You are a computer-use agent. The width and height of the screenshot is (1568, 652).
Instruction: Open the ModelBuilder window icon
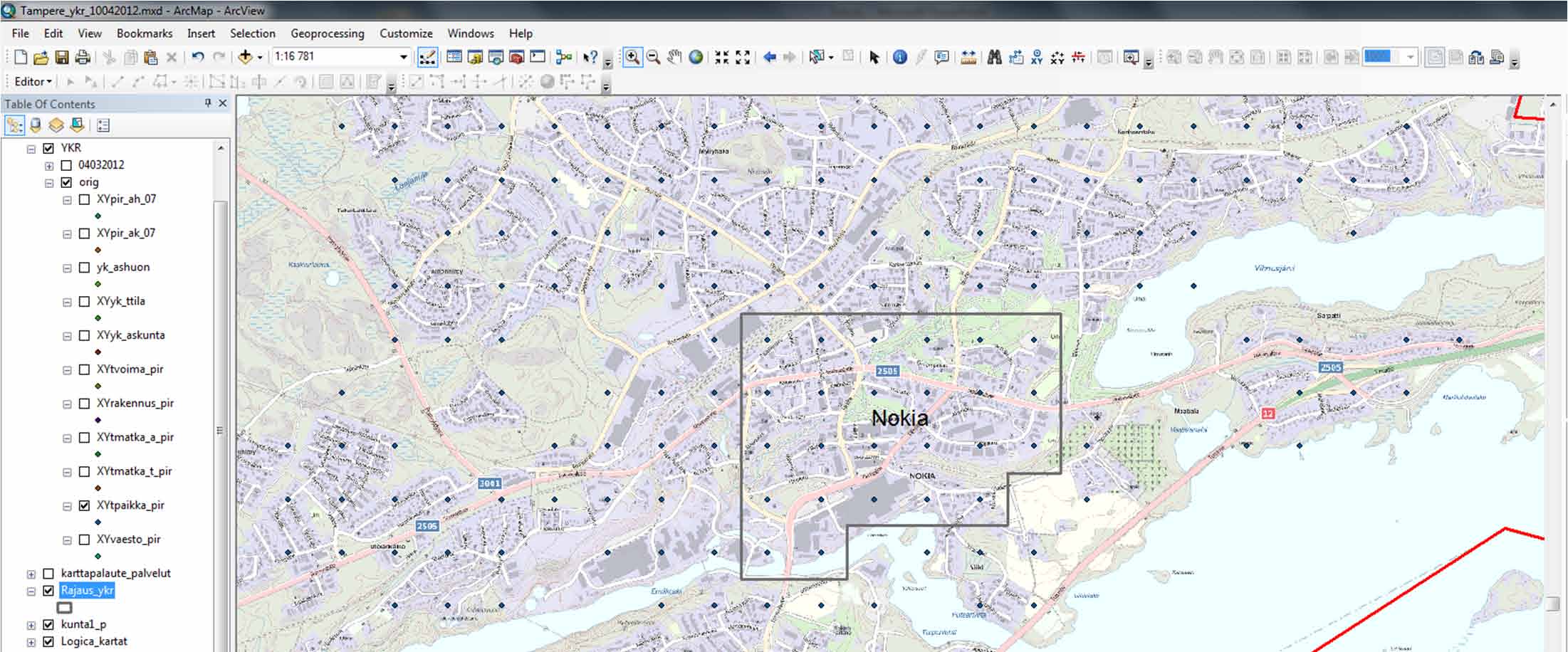pos(564,57)
